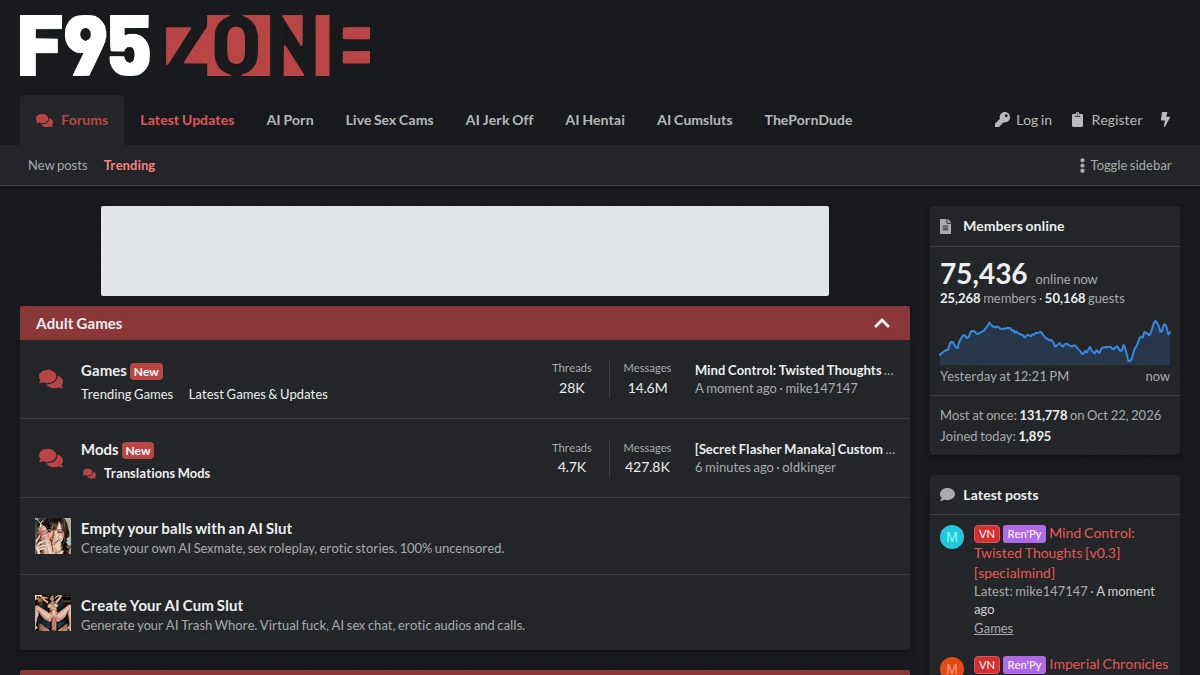Click 'Yesterday at 12:21 PM' graph label
The width and height of the screenshot is (1200, 675).
click(1004, 376)
